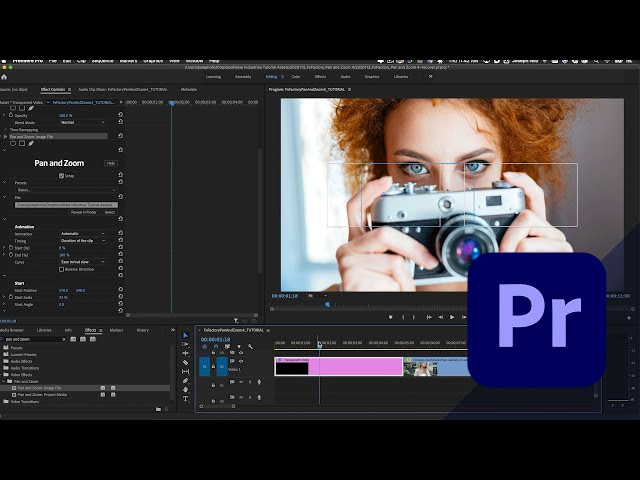Click 32-bit color effects filter badge
The width and height of the screenshot is (640, 480).
[x=83, y=339]
